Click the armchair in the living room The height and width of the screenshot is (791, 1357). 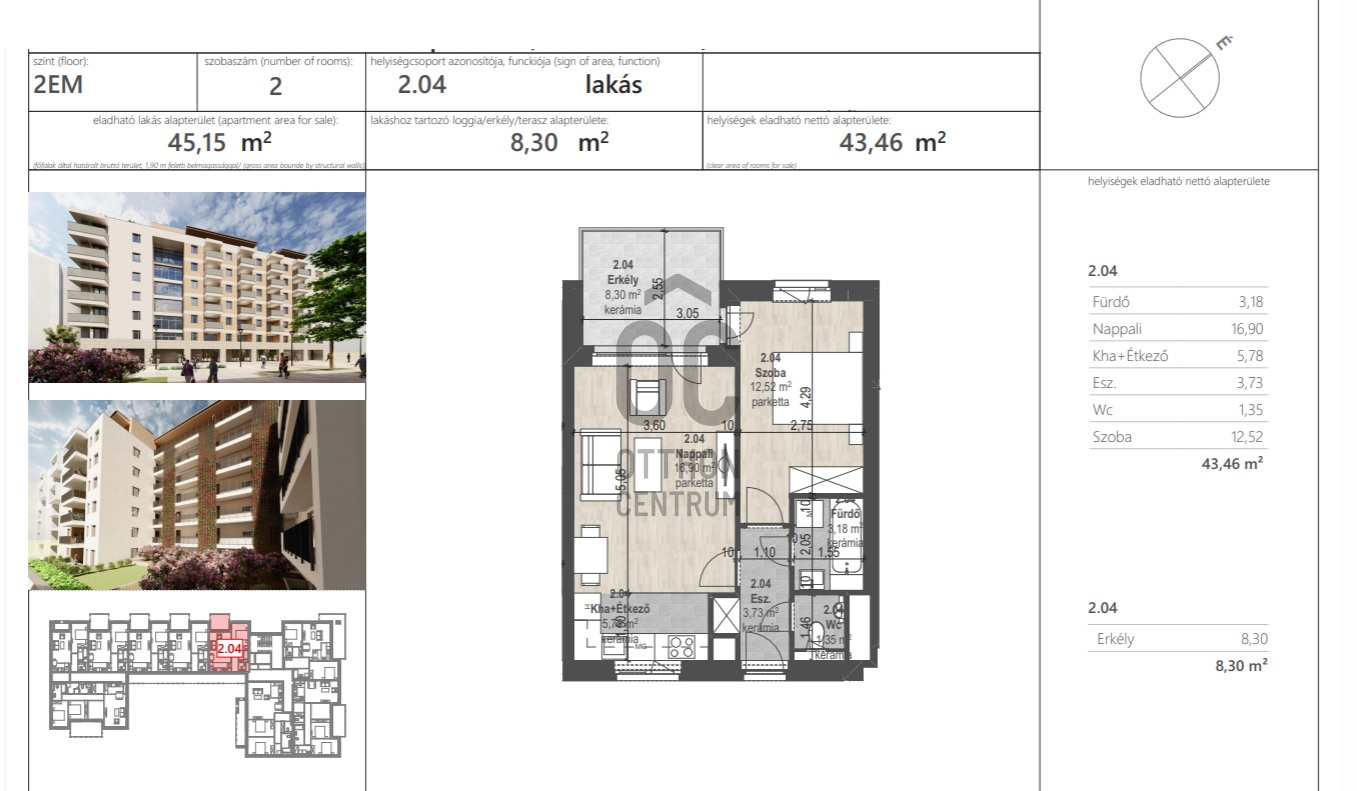coord(646,396)
